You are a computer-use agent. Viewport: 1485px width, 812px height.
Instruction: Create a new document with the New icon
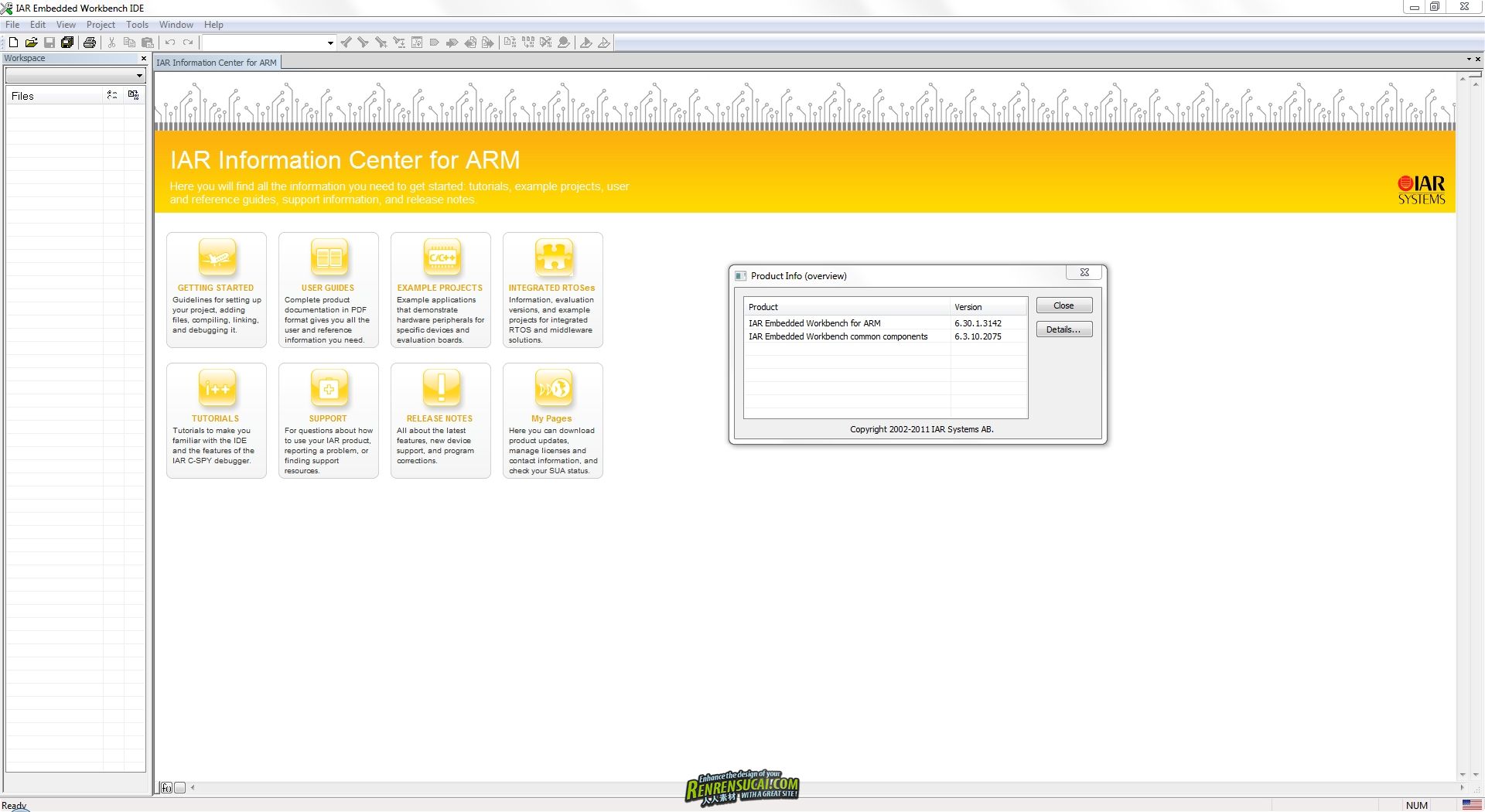13,43
